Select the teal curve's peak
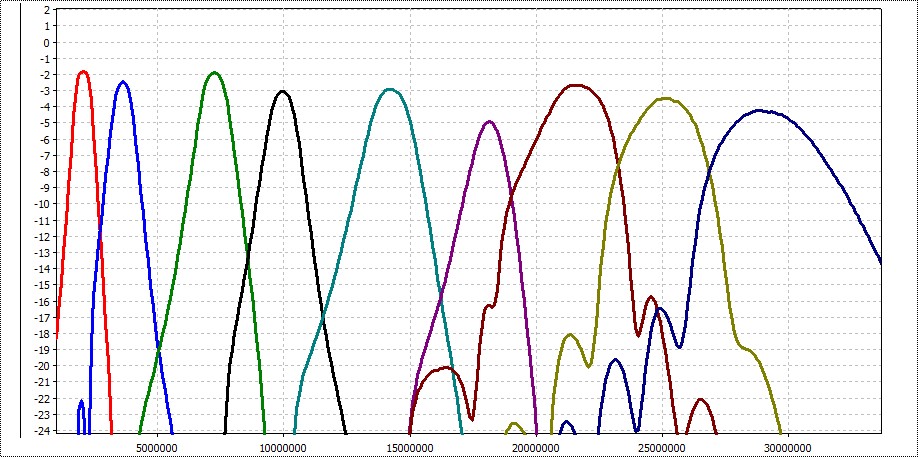 390,90
